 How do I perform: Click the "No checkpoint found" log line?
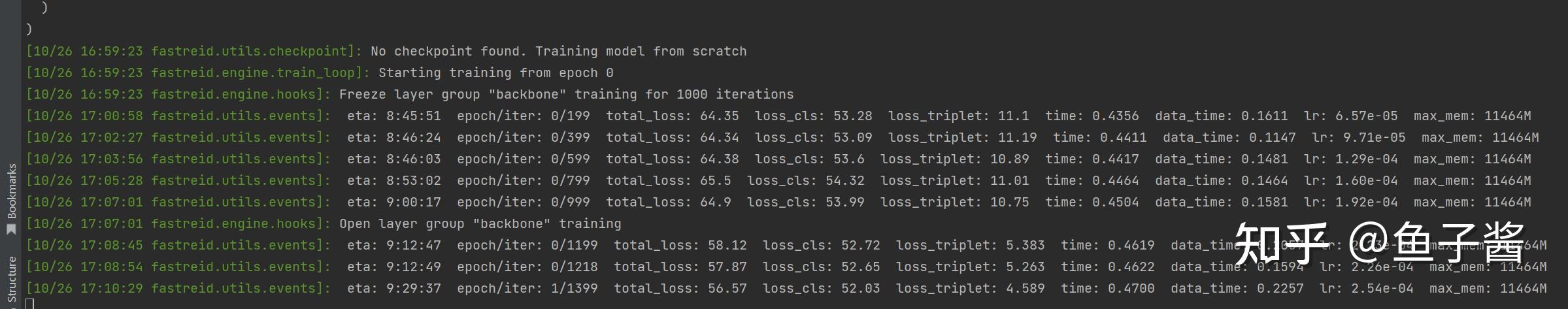pyautogui.click(x=386, y=51)
